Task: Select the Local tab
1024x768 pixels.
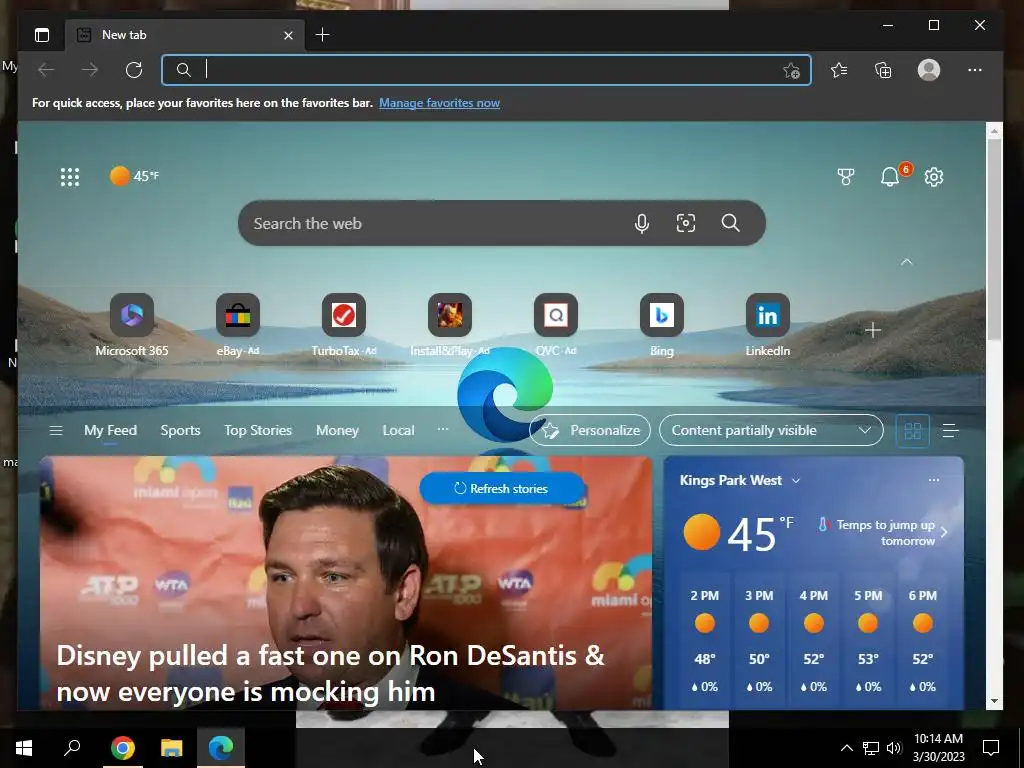Action: pos(398,430)
